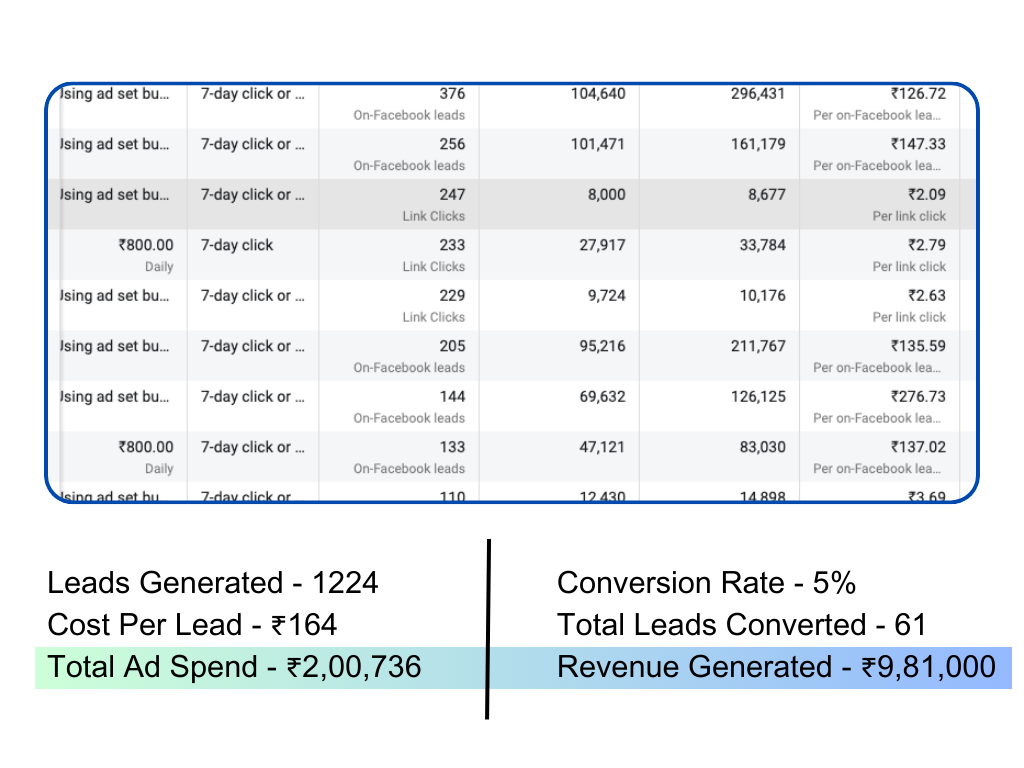Click the 'Leads Generated - 1224' text
Viewport: 1024px width, 768px height.
click(213, 583)
